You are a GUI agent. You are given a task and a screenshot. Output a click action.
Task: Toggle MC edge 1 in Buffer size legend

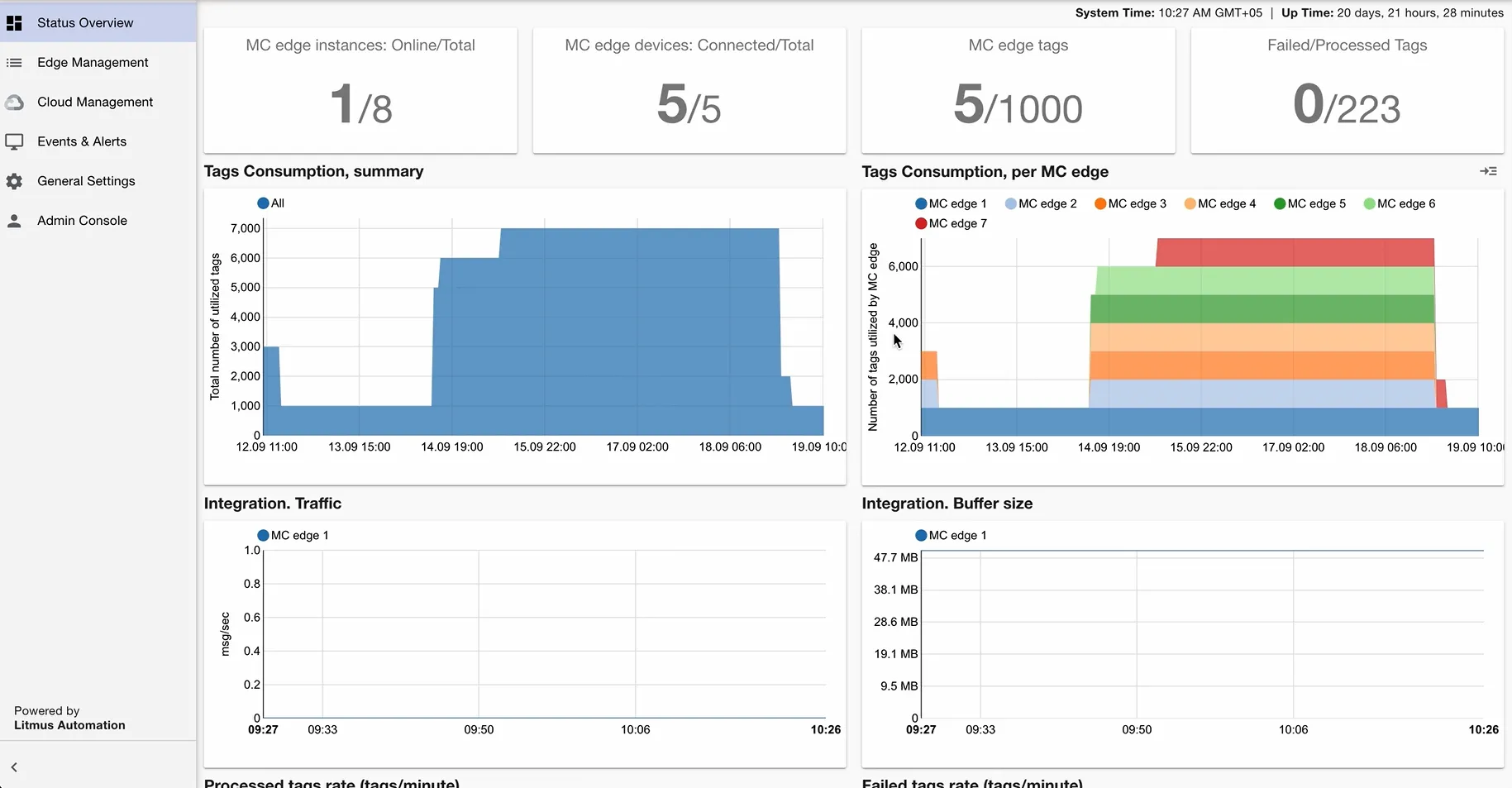[x=951, y=536]
